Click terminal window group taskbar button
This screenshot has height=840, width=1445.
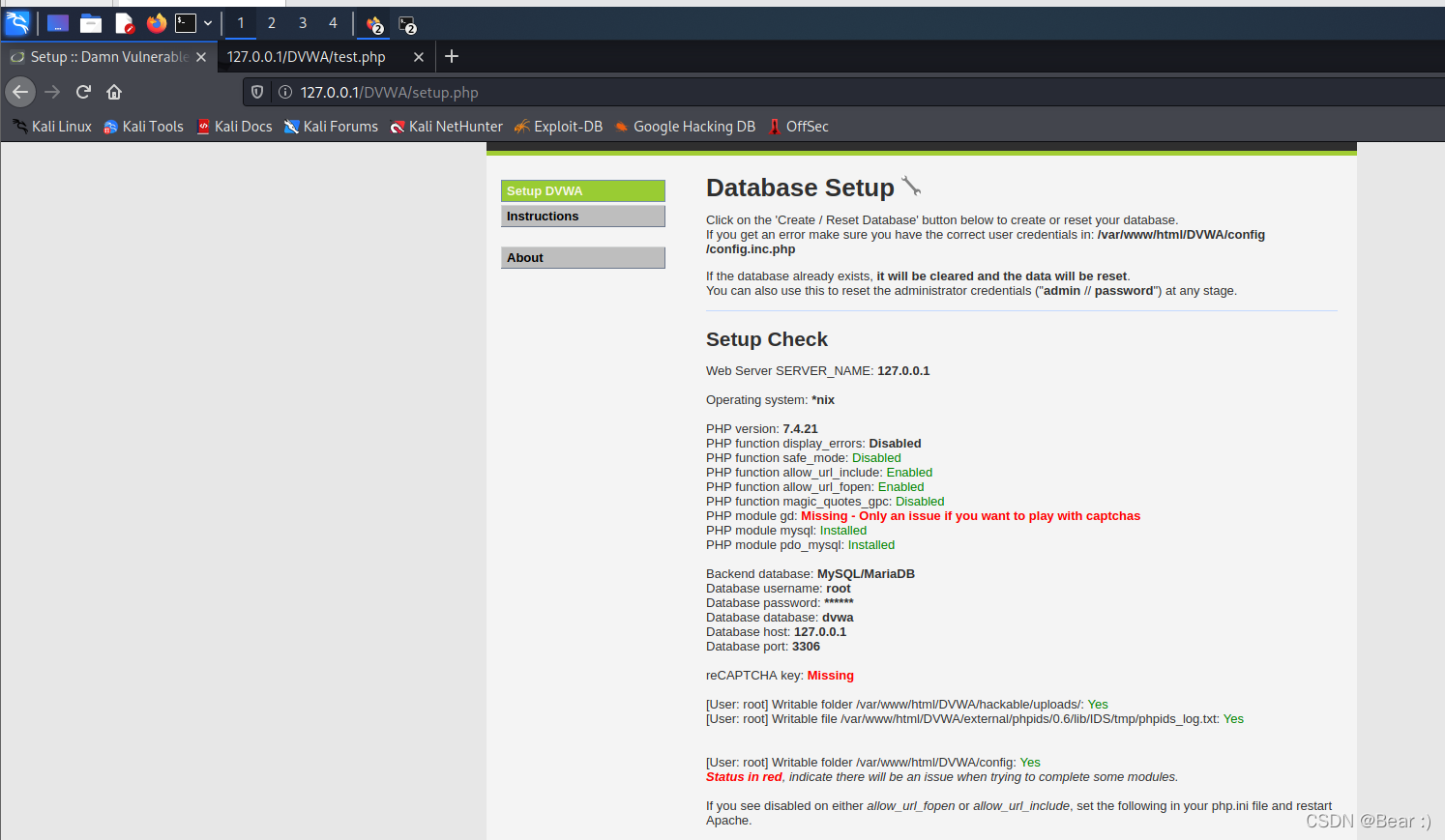407,24
